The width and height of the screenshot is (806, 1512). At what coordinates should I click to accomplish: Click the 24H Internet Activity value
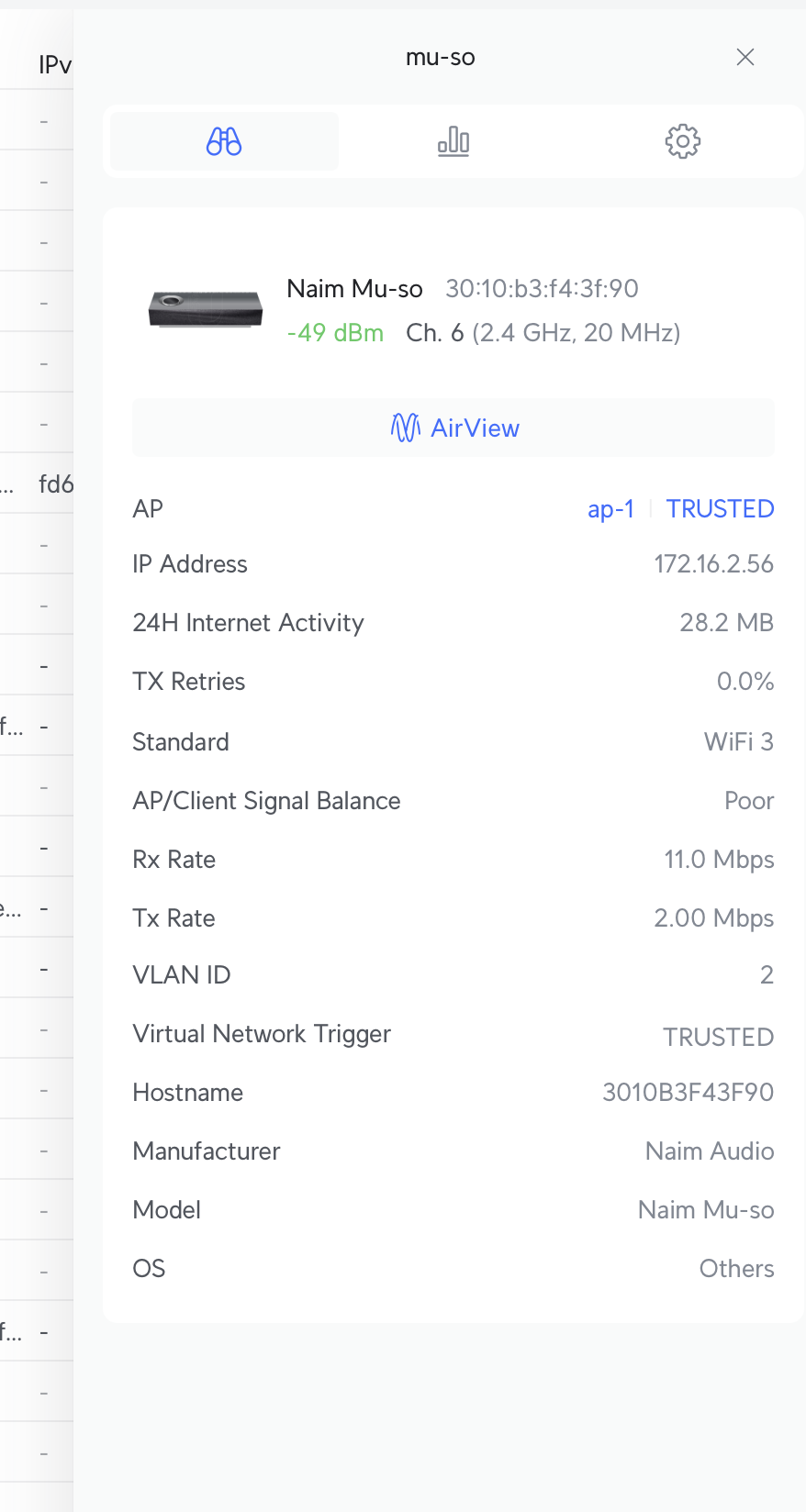(726, 623)
